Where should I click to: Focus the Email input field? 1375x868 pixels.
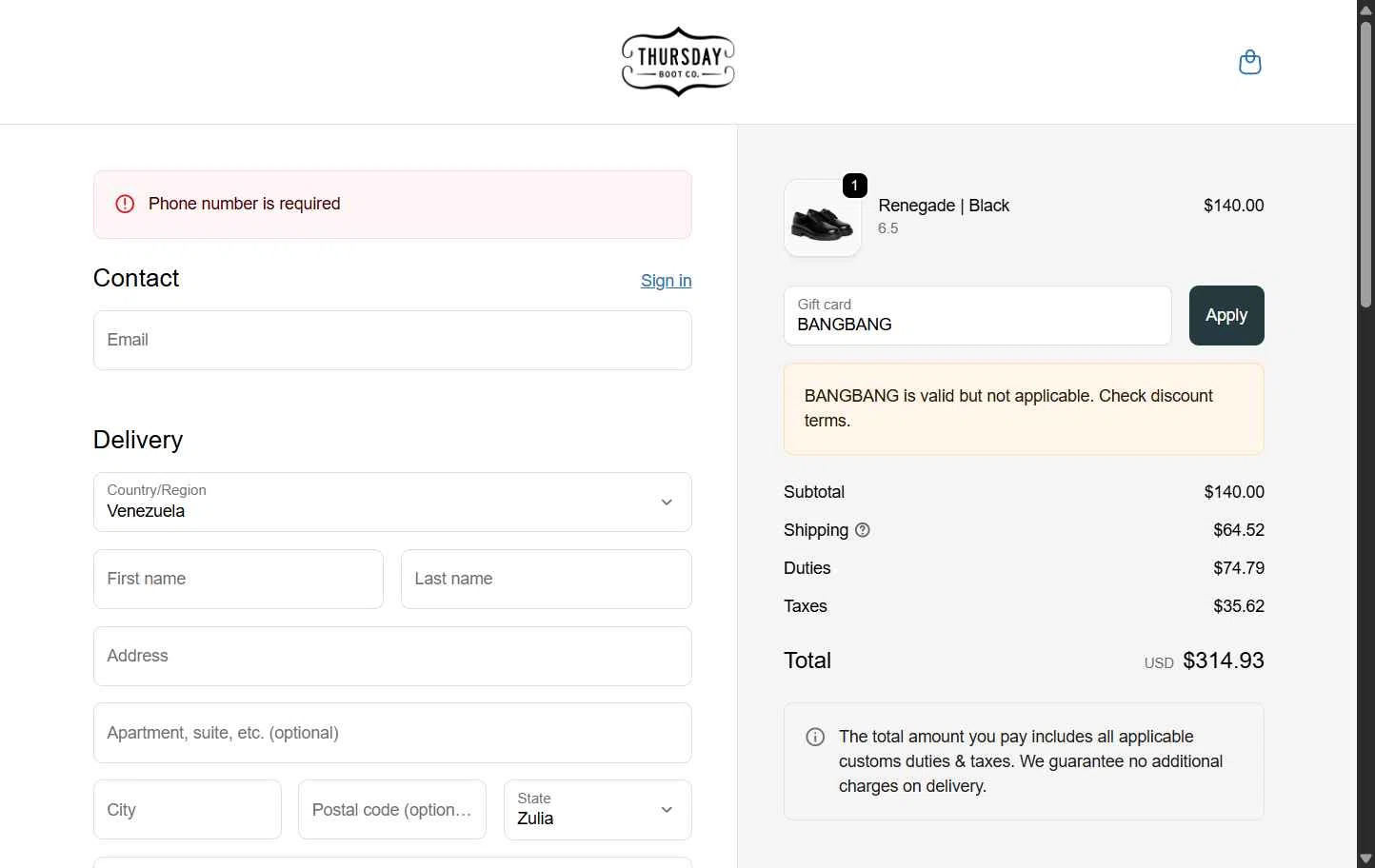pyautogui.click(x=392, y=341)
